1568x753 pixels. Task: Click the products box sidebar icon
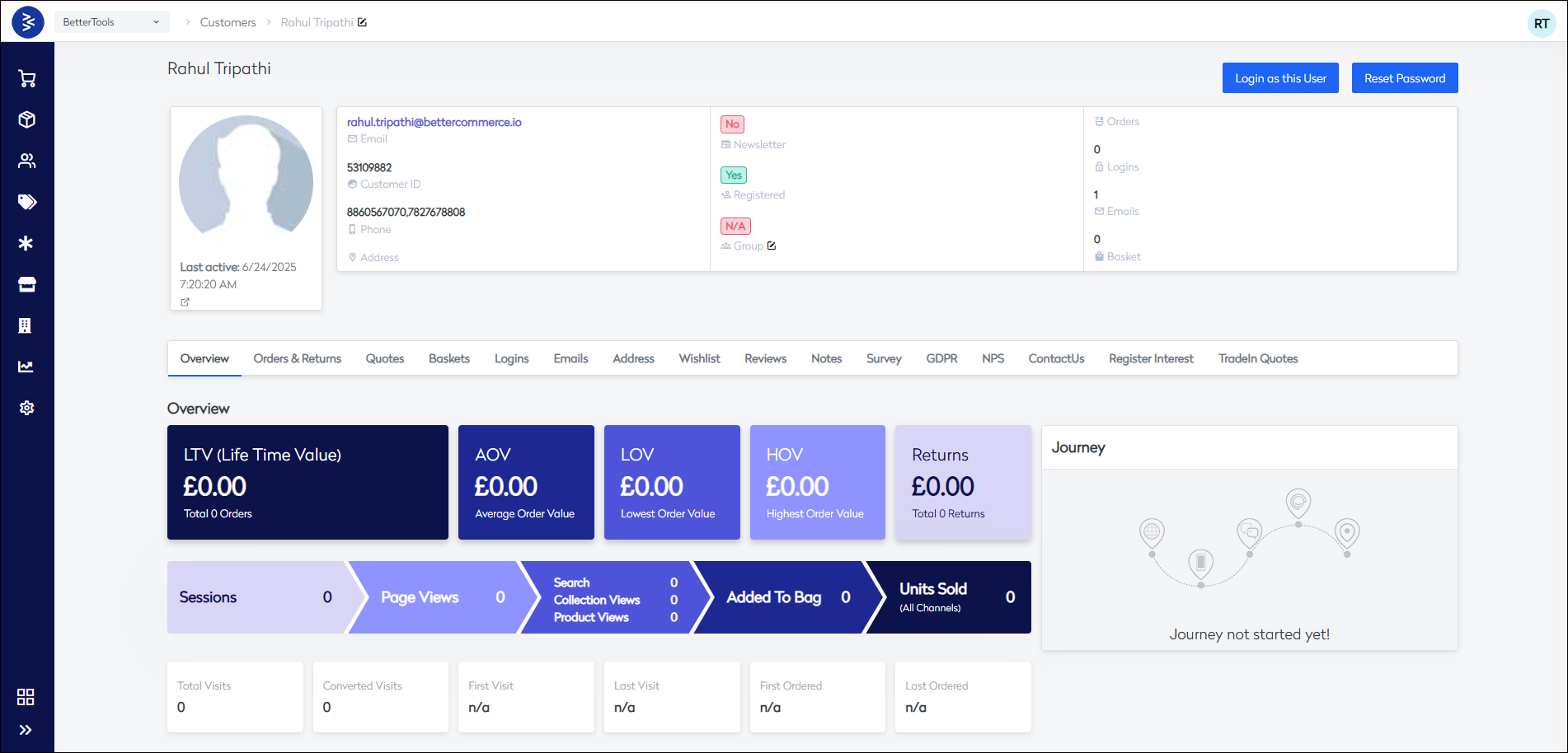[x=26, y=119]
